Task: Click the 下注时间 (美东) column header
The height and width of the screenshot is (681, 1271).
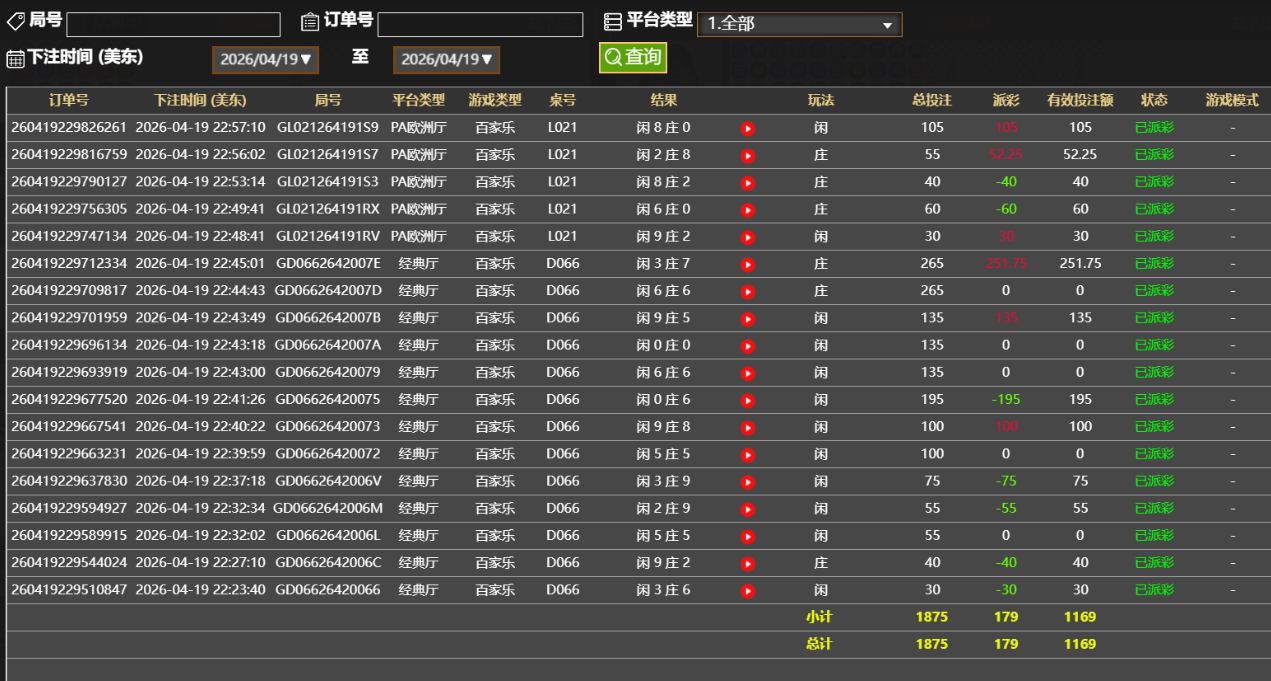Action: click(x=200, y=100)
